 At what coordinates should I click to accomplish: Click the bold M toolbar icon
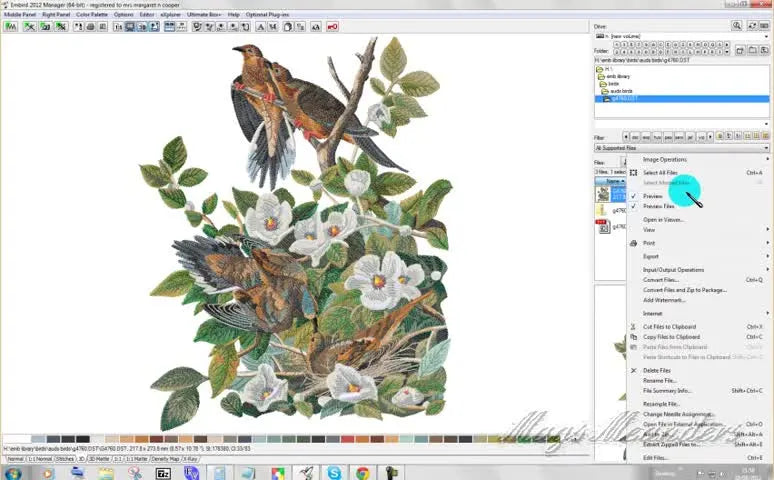[x=272, y=27]
